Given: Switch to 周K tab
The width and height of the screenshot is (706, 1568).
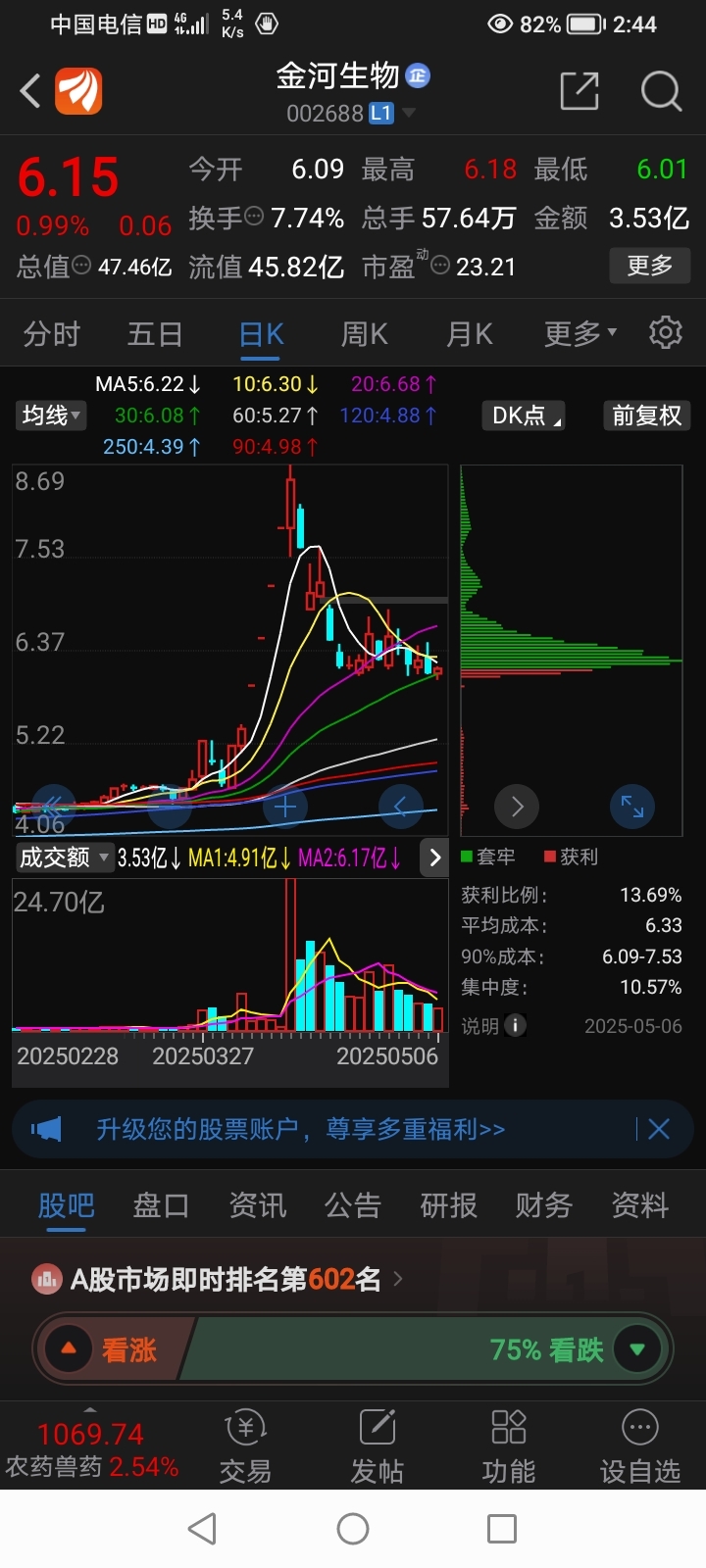Looking at the screenshot, I should [x=365, y=333].
